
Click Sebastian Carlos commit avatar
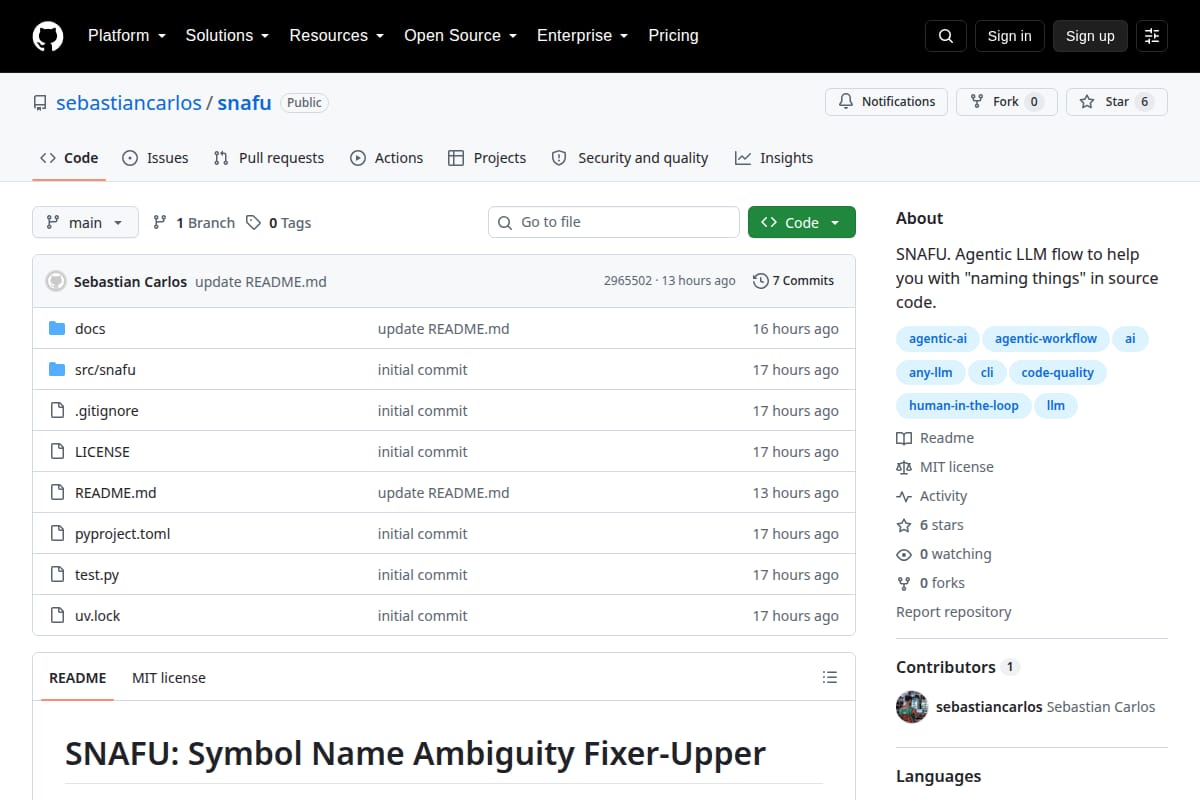(56, 281)
